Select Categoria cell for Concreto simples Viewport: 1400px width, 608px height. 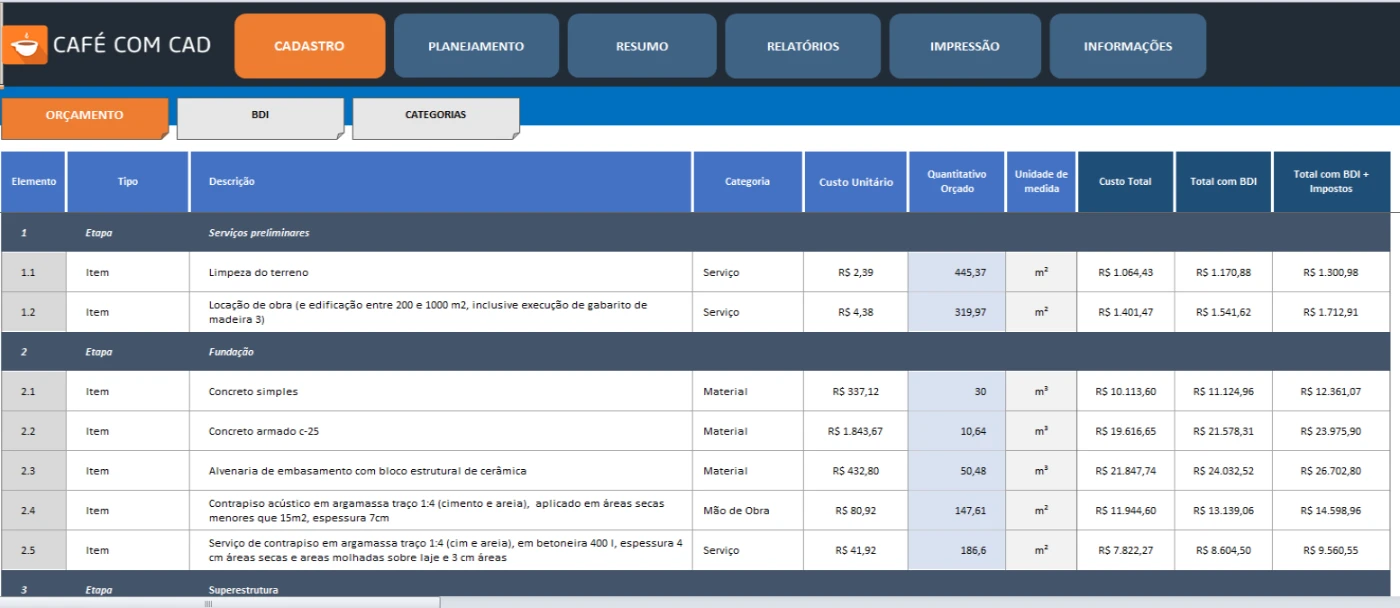pos(747,392)
